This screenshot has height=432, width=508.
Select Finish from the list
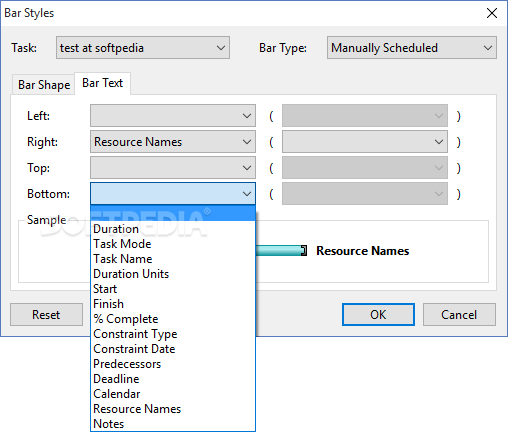click(x=173, y=304)
